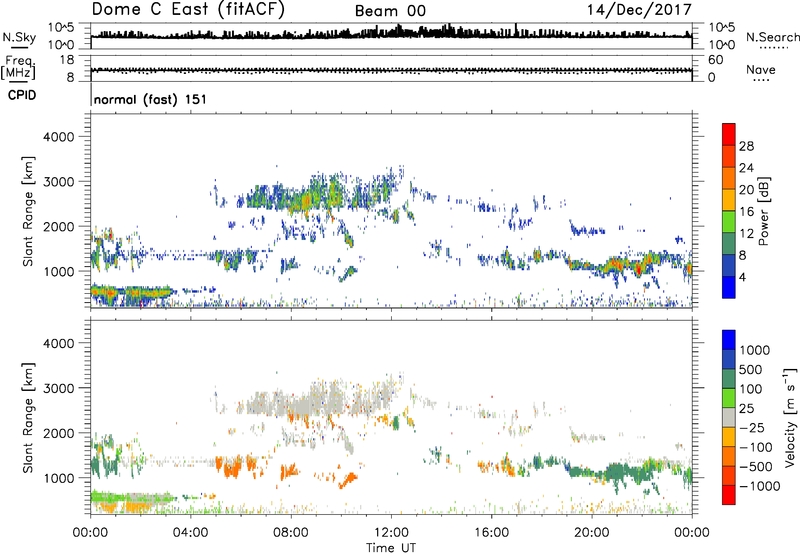Click the '28' tick on power colorbar
This screenshot has height=554, width=800.
pos(746,146)
